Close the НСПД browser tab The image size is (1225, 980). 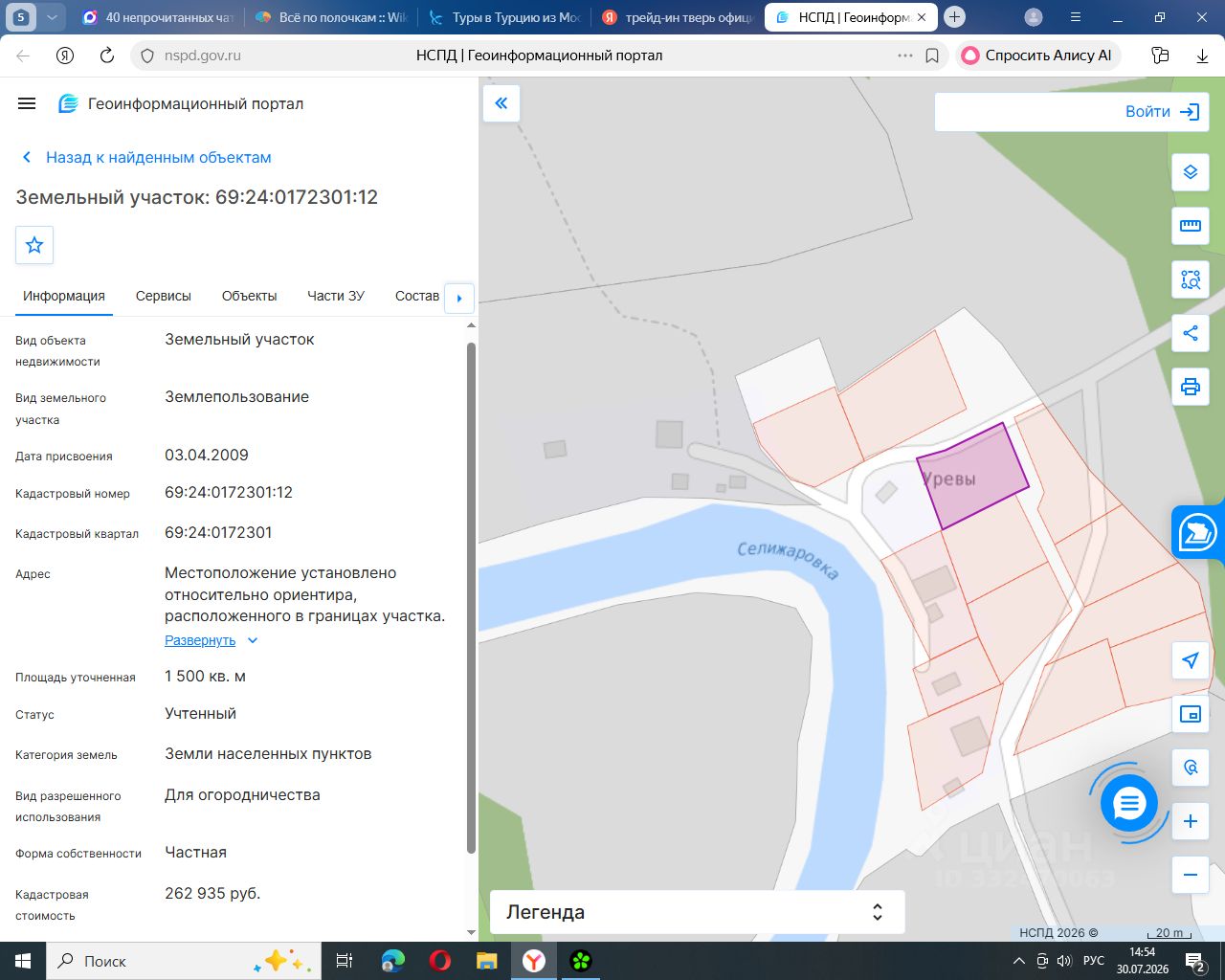[922, 17]
